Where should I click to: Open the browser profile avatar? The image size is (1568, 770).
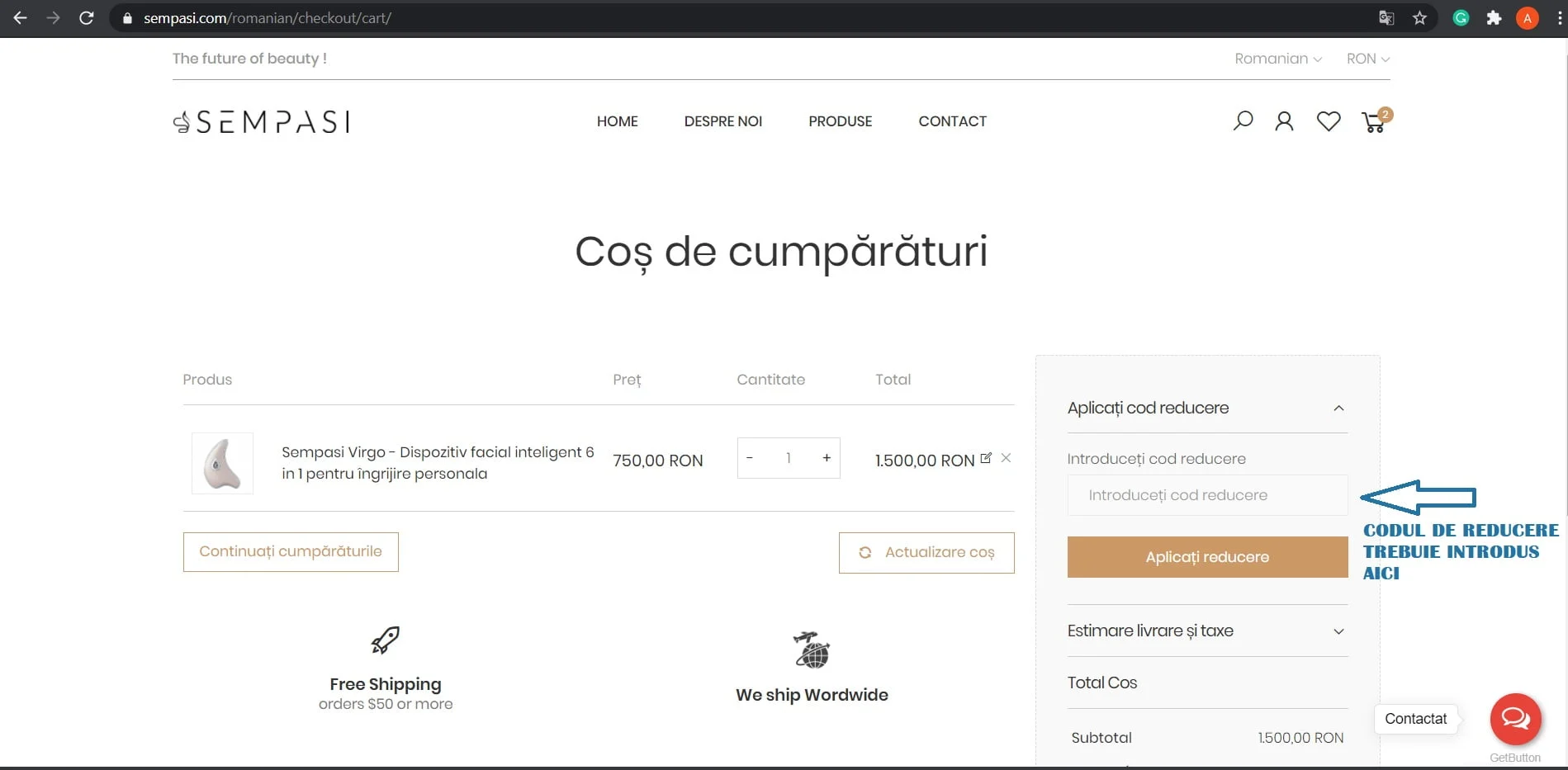(1527, 17)
